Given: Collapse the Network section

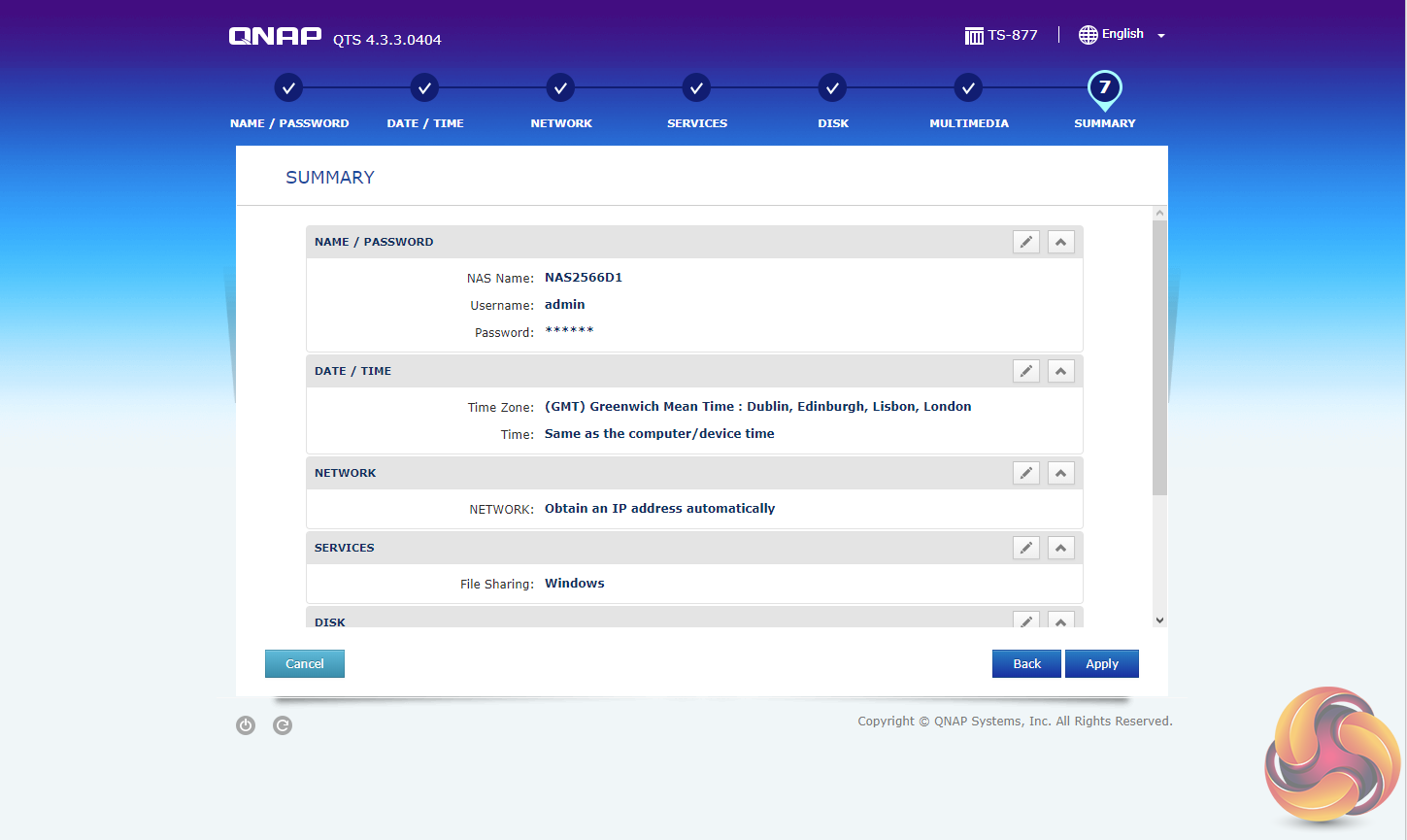Looking at the screenshot, I should tap(1061, 473).
